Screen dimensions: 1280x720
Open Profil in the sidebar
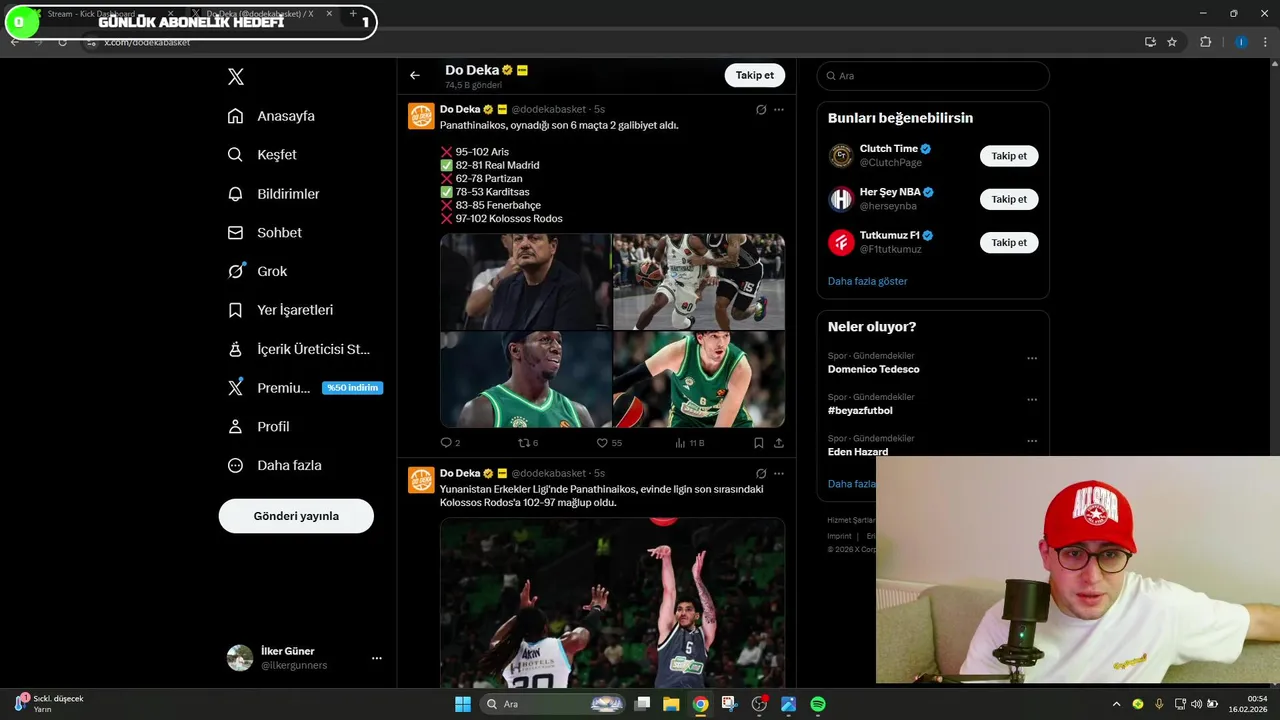point(258,426)
